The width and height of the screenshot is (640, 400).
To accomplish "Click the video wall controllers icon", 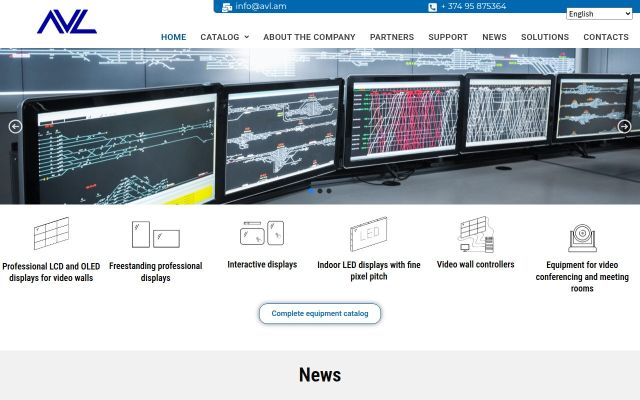I will click(x=476, y=234).
